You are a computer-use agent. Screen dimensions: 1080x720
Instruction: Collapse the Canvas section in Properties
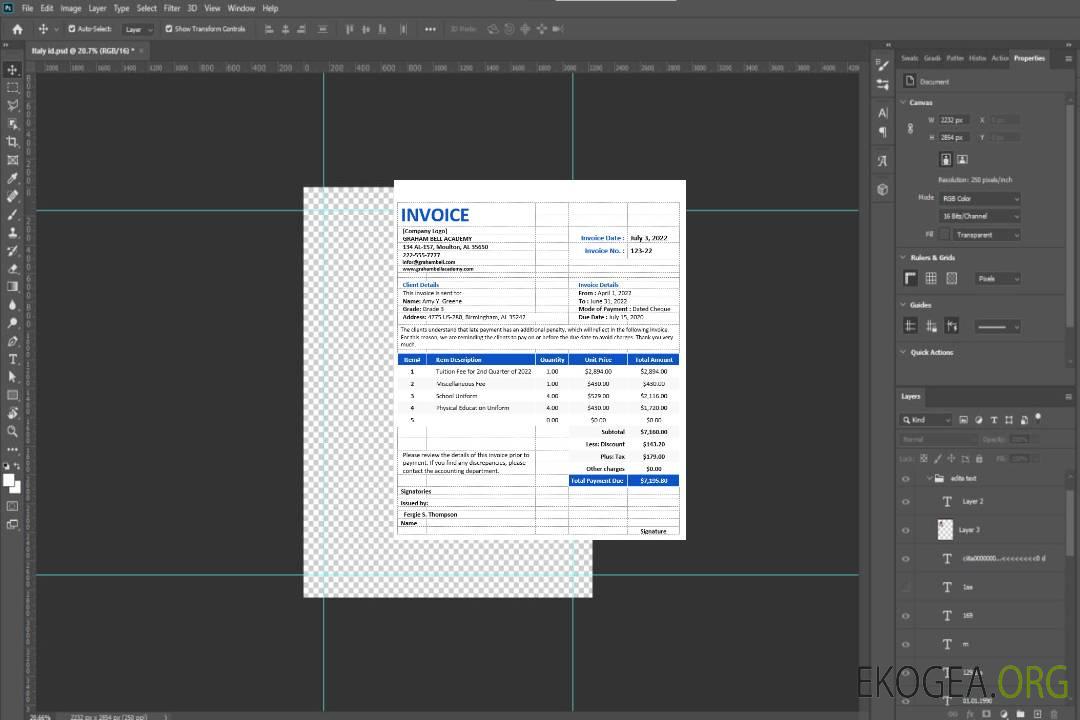905,102
